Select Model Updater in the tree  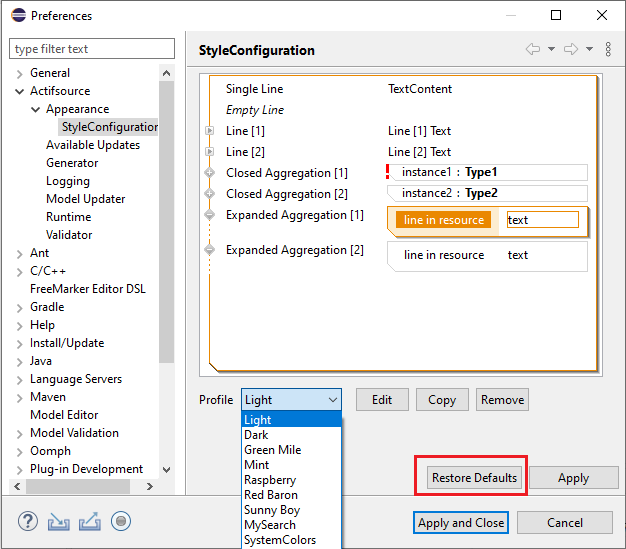86,199
